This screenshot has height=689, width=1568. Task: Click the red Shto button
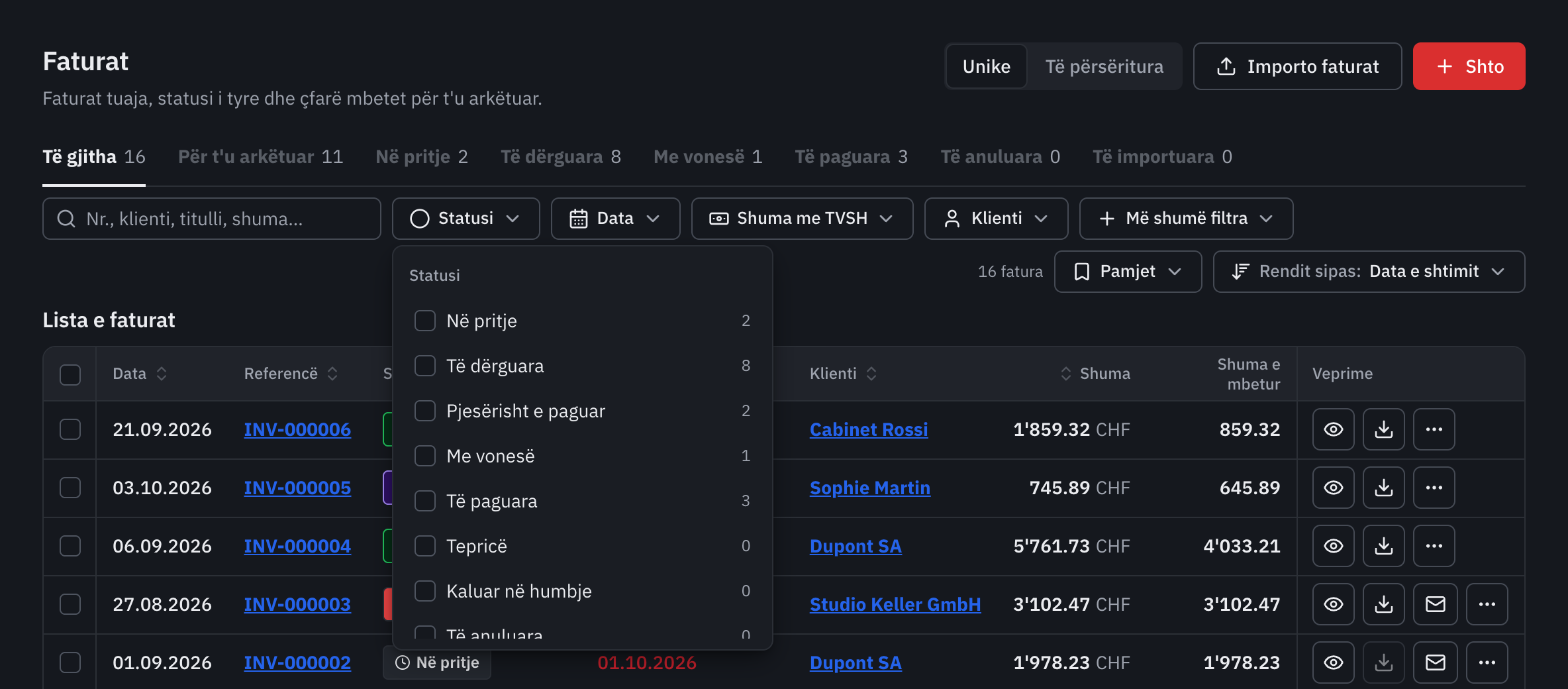point(1469,66)
